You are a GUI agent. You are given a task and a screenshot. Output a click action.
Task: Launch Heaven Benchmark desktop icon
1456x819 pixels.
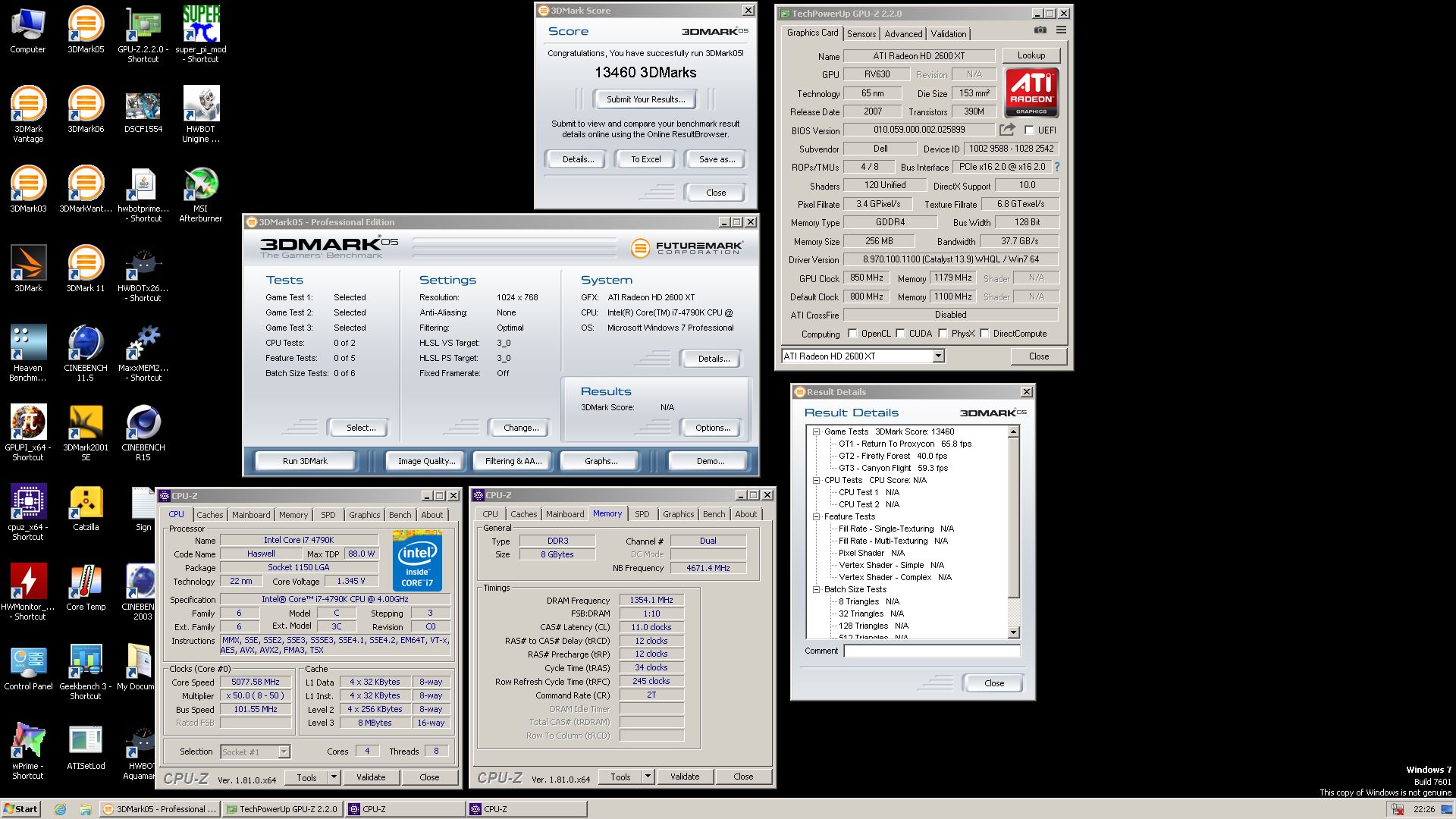point(28,354)
